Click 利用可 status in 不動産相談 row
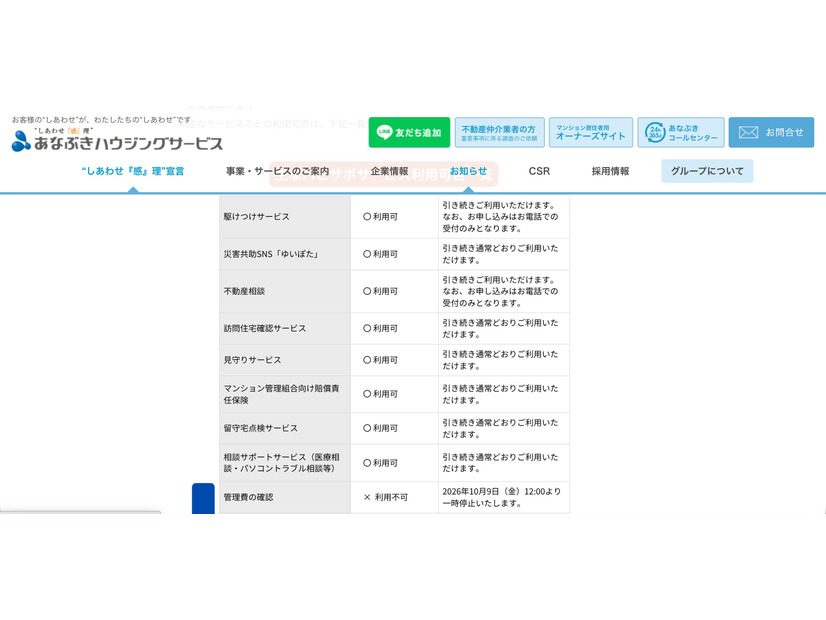826x620 pixels. click(x=394, y=291)
